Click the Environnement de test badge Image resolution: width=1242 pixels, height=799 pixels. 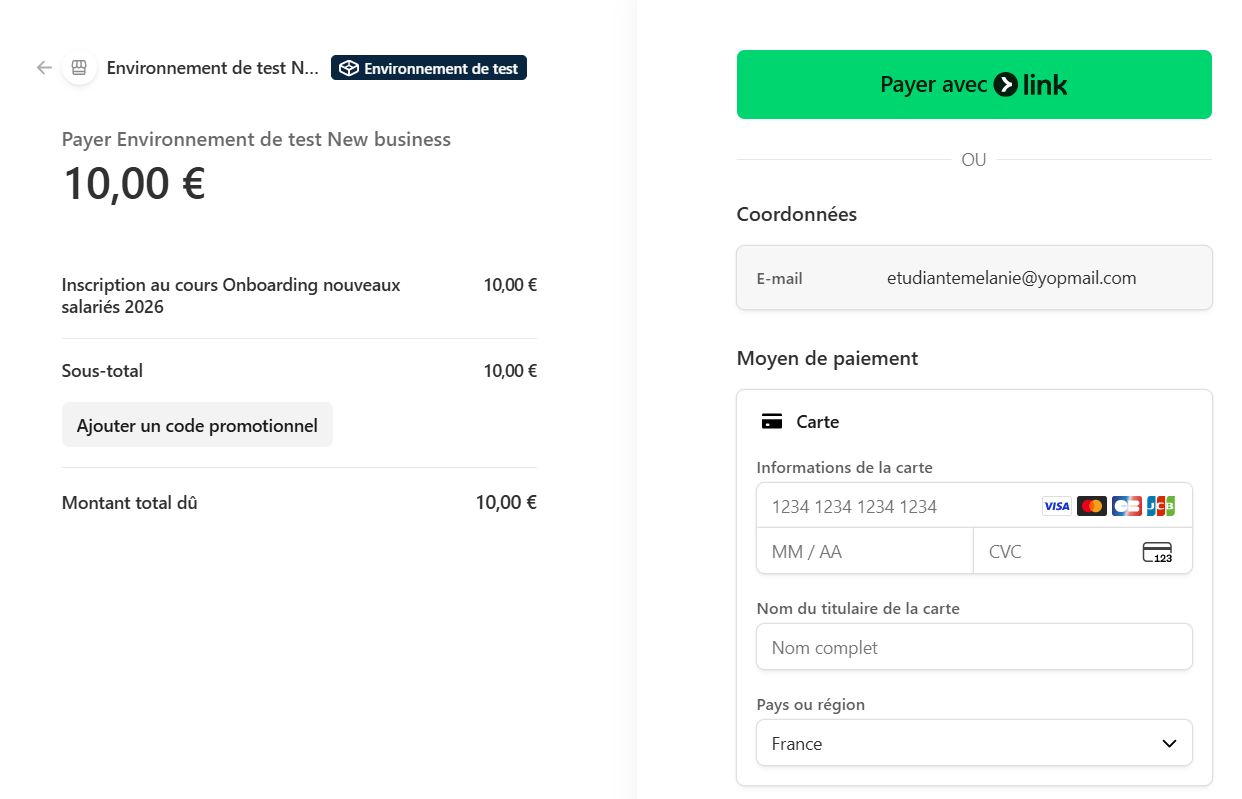429,68
